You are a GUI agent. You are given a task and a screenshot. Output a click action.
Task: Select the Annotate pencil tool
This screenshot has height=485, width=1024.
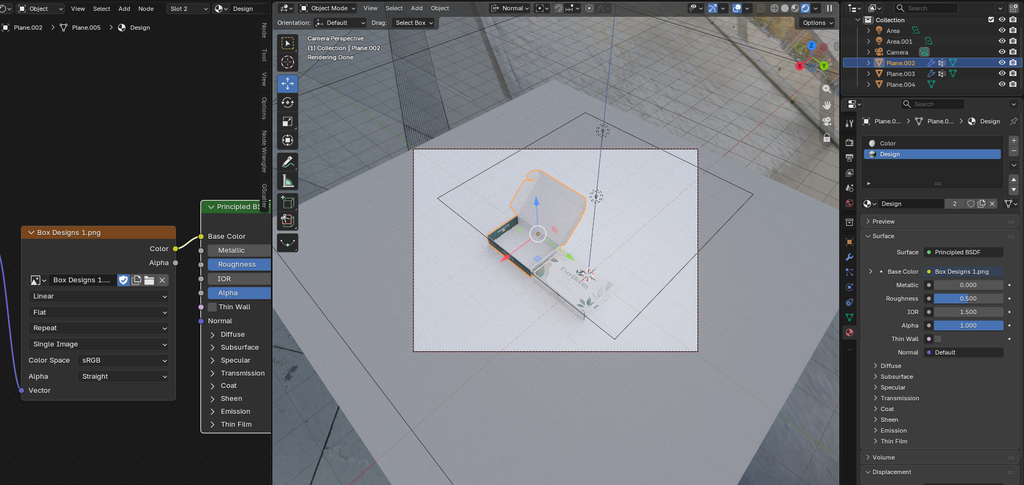[x=287, y=162]
